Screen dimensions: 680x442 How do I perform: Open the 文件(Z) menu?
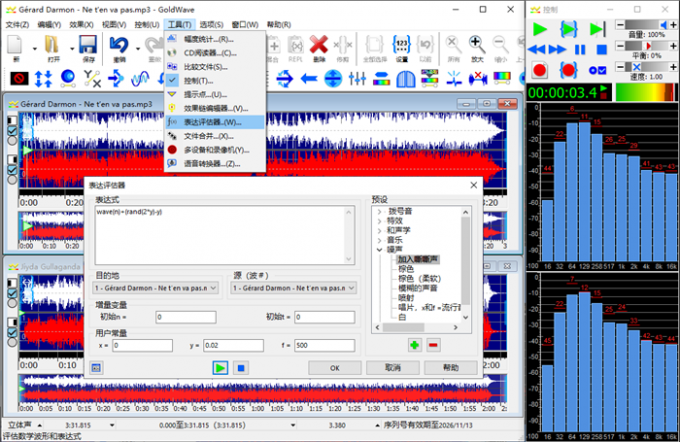(17, 25)
